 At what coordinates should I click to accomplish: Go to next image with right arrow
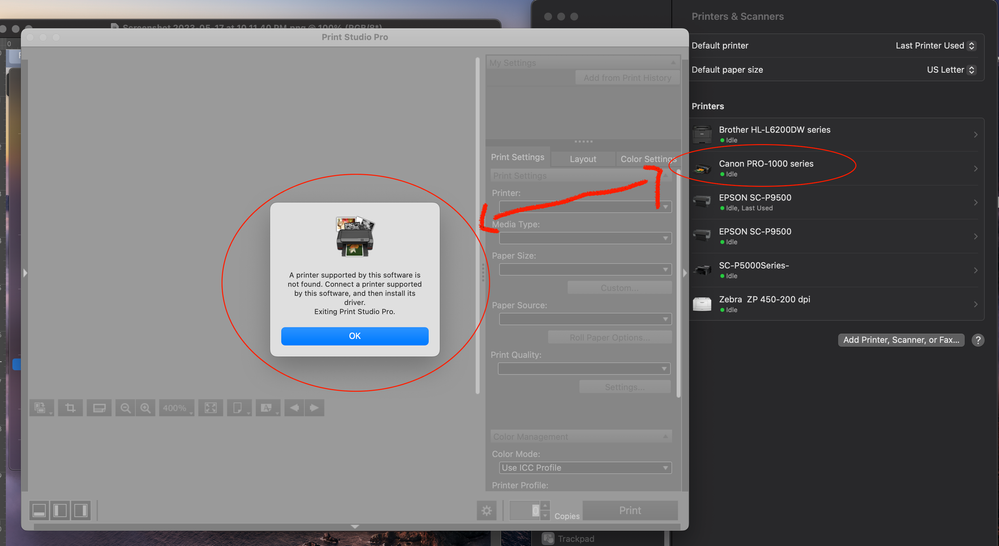314,408
